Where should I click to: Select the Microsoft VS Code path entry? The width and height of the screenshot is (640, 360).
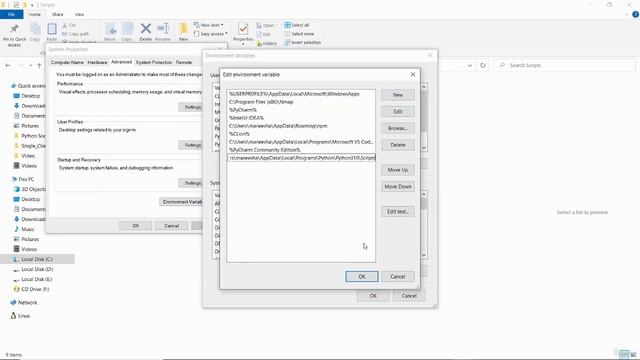(x=301, y=142)
